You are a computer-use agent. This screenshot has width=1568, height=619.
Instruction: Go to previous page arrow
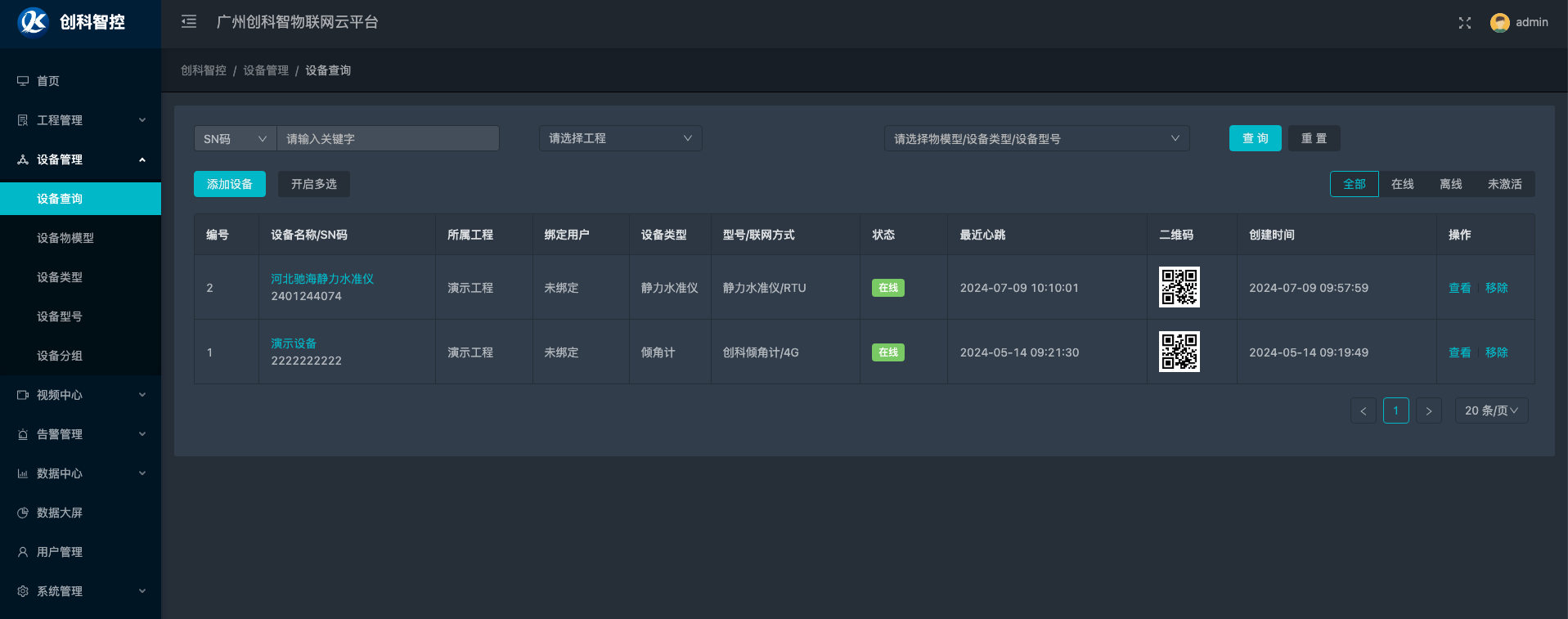[1363, 410]
